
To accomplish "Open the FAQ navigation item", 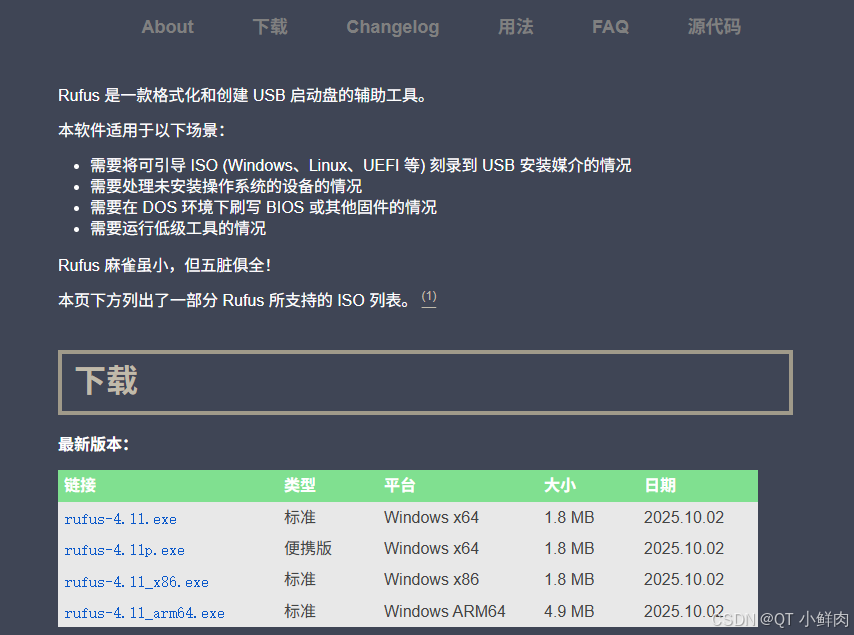I will click(x=611, y=27).
